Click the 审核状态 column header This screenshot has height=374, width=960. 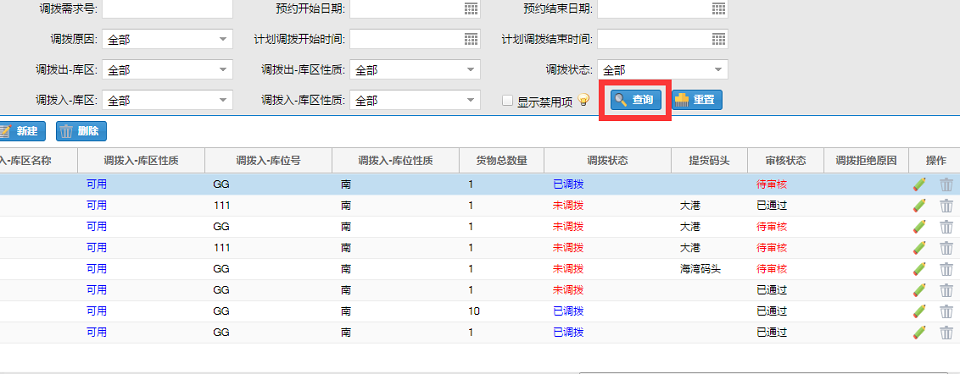pyautogui.click(x=786, y=160)
